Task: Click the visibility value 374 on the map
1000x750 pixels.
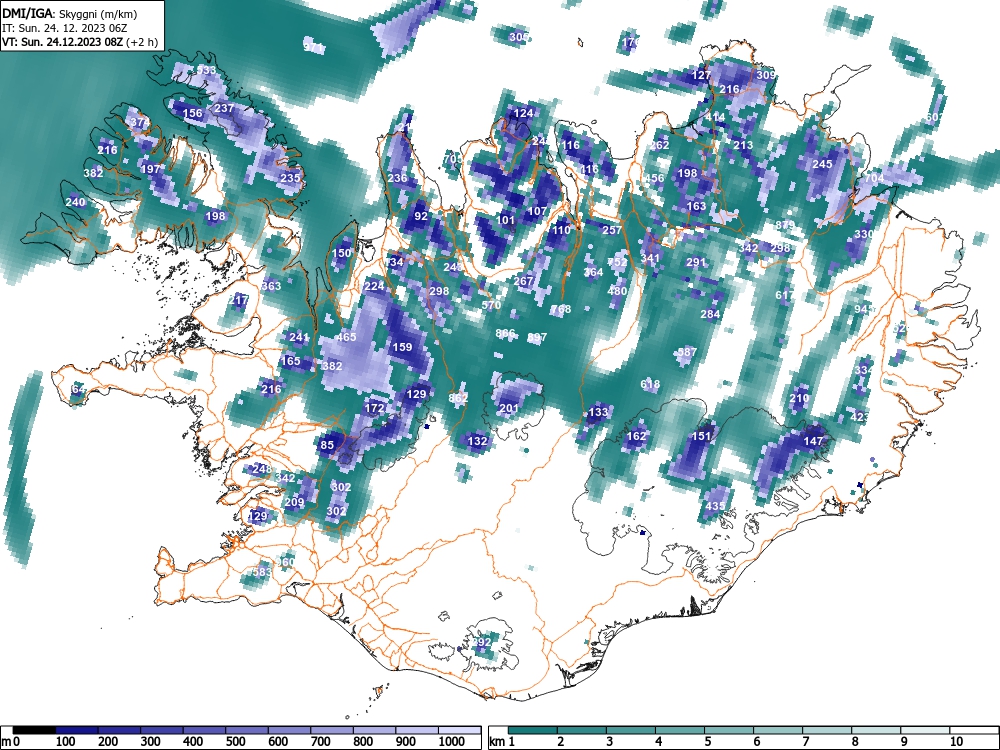Action: click(x=140, y=122)
